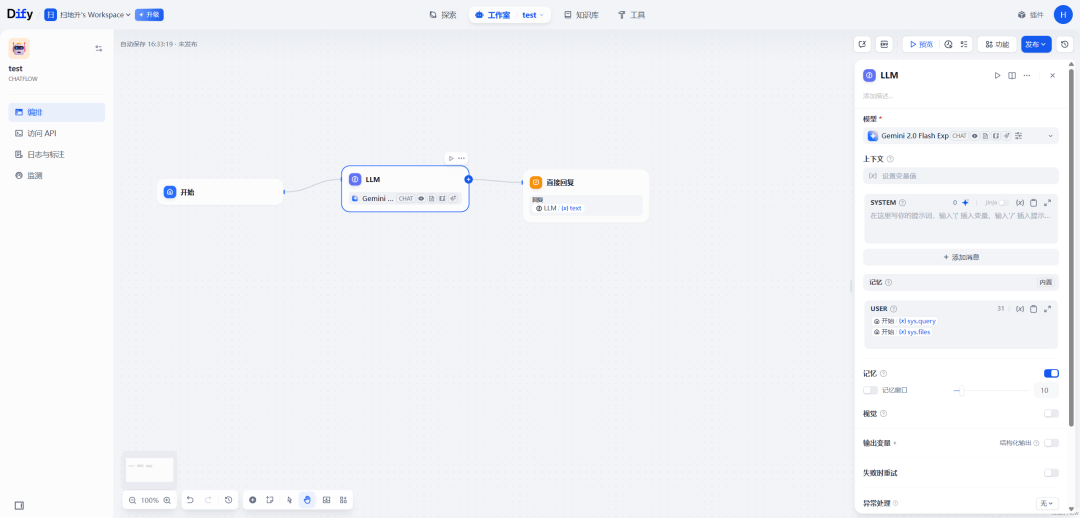Screen dimensions: 1080x518
Task: Enable the 视觉 vision toggle
Action: (x=1051, y=413)
